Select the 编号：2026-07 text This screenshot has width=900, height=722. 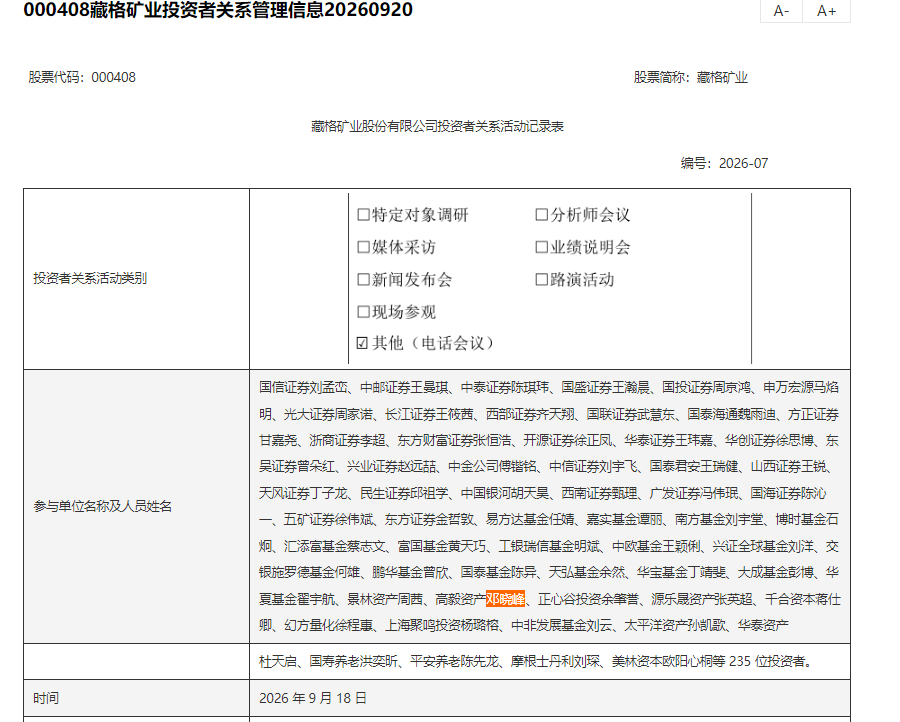[724, 164]
